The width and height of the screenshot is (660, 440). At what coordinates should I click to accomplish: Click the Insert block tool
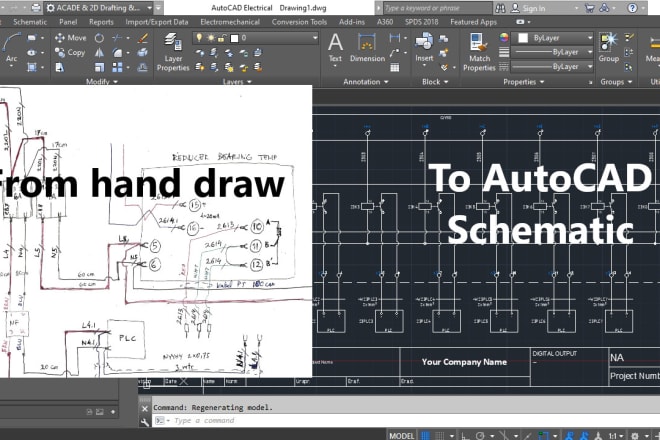click(424, 51)
